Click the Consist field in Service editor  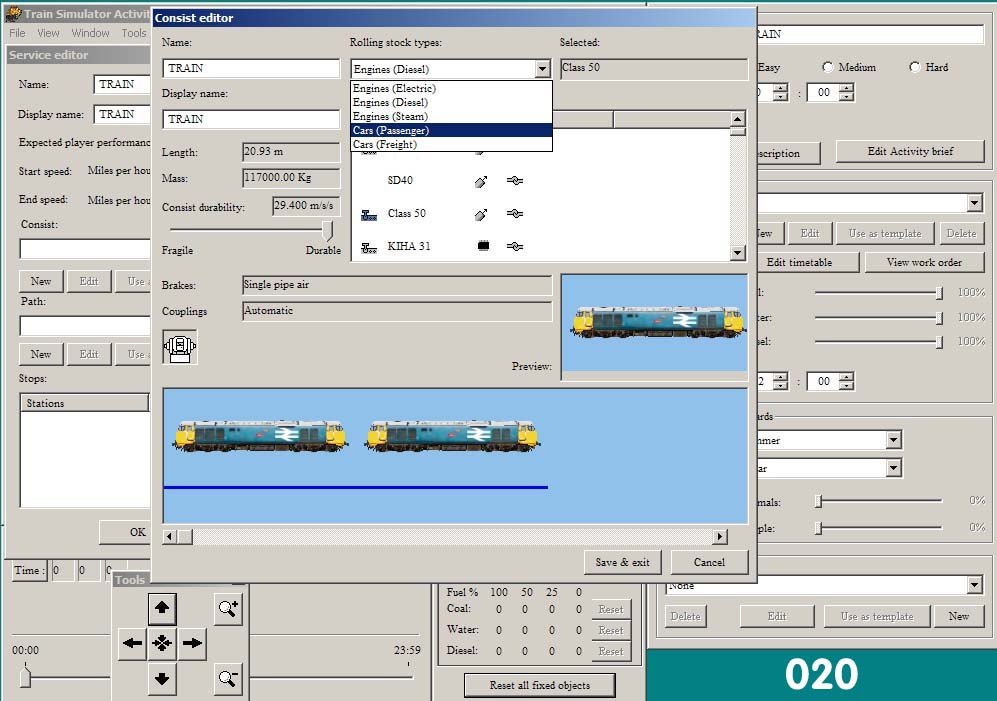click(x=85, y=249)
